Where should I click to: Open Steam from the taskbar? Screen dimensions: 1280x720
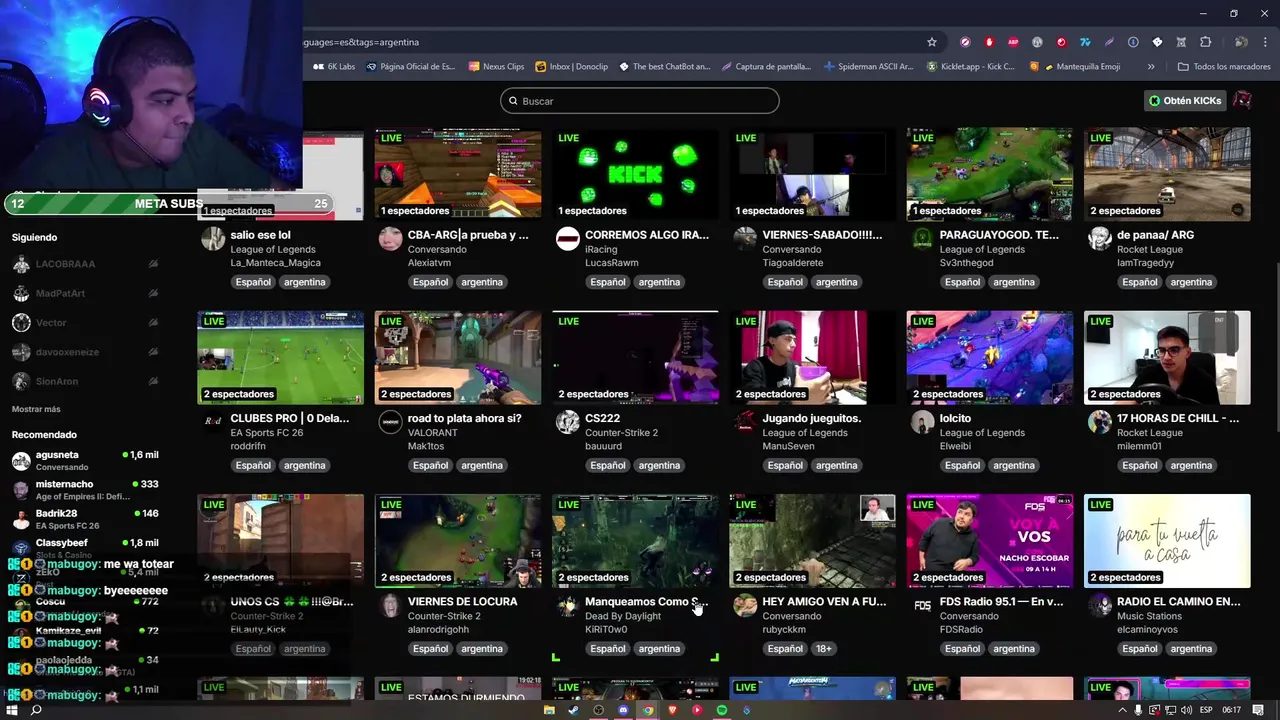574,710
